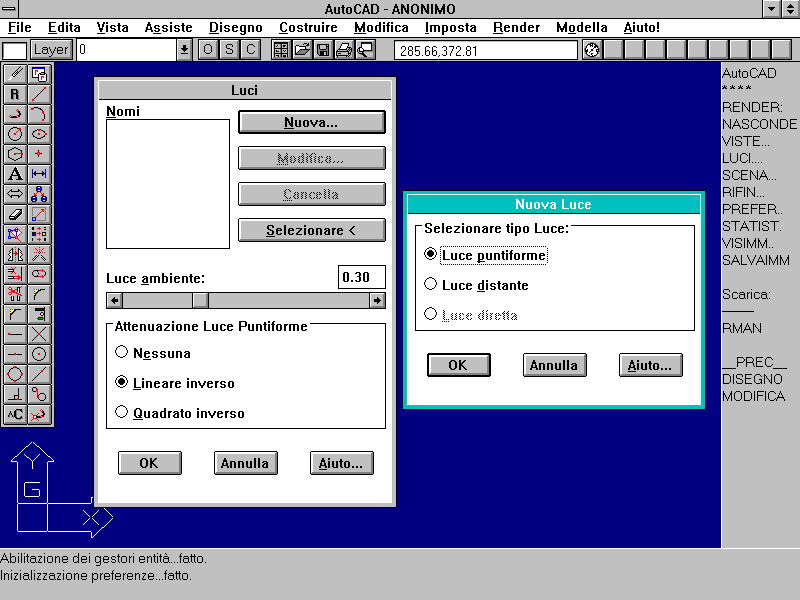Click Aiuto... in Luci dialog
The width and height of the screenshot is (800, 600).
(x=342, y=463)
